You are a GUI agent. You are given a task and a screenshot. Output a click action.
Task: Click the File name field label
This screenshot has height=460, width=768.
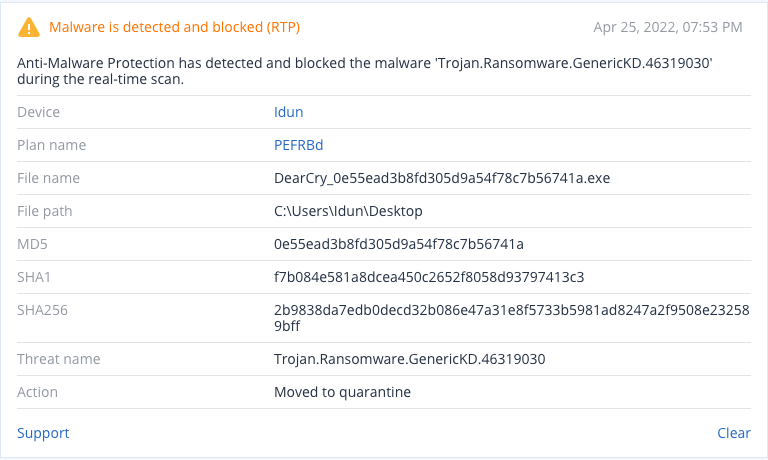tap(48, 178)
